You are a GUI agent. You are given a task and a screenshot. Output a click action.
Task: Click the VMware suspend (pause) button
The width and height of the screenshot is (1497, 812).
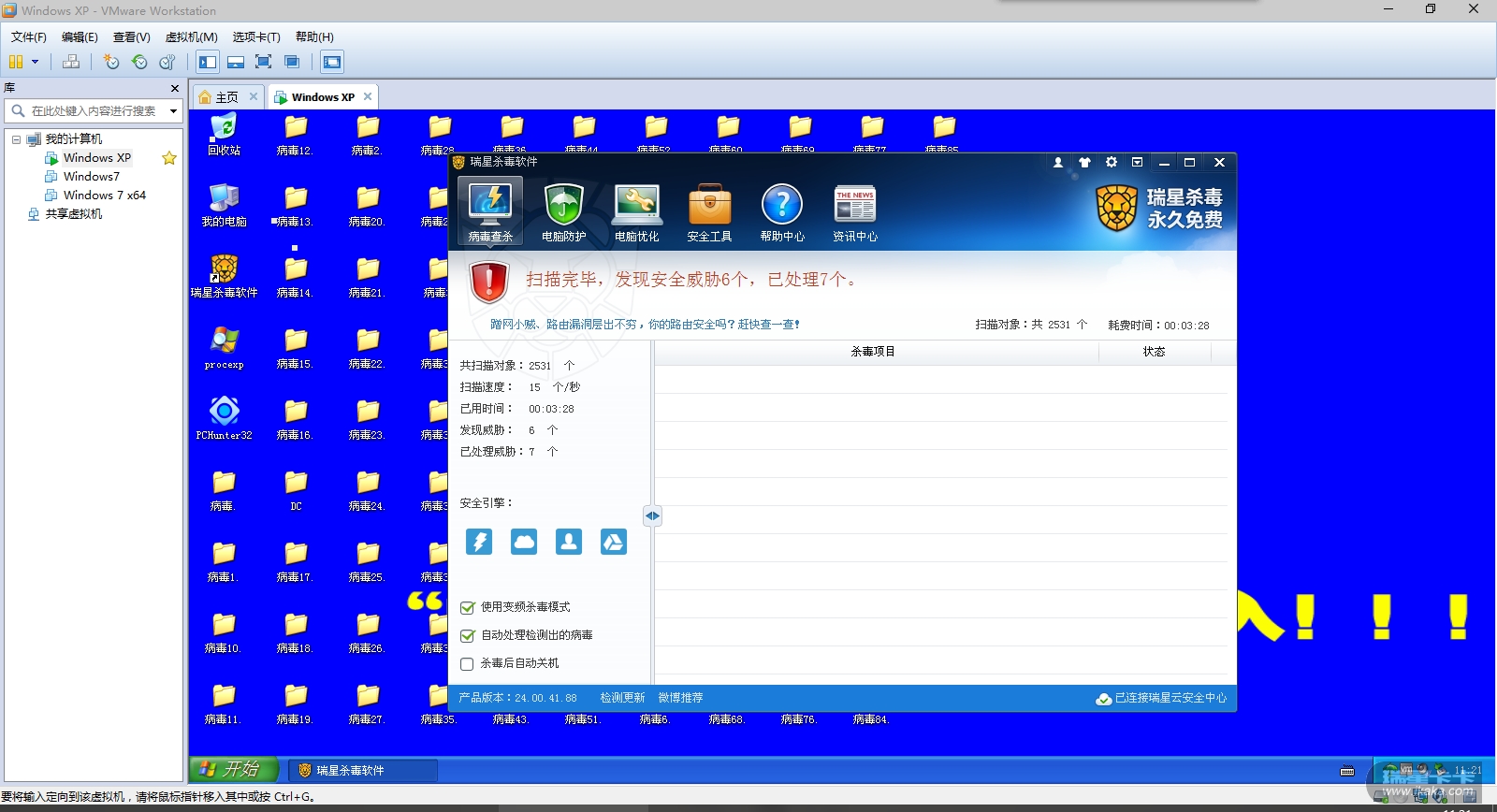pos(16,62)
